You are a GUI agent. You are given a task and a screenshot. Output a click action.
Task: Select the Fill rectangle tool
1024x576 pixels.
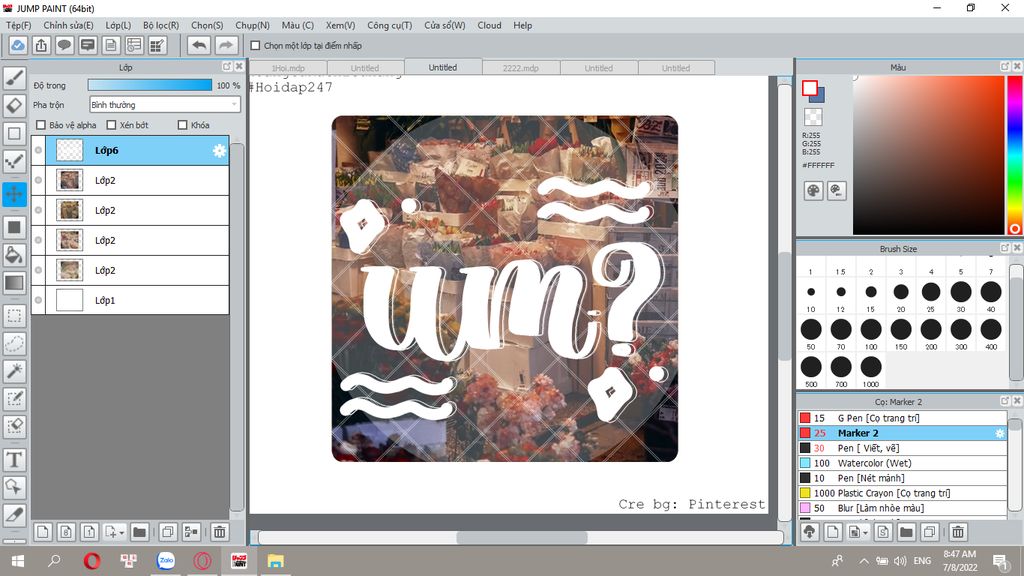click(14, 227)
